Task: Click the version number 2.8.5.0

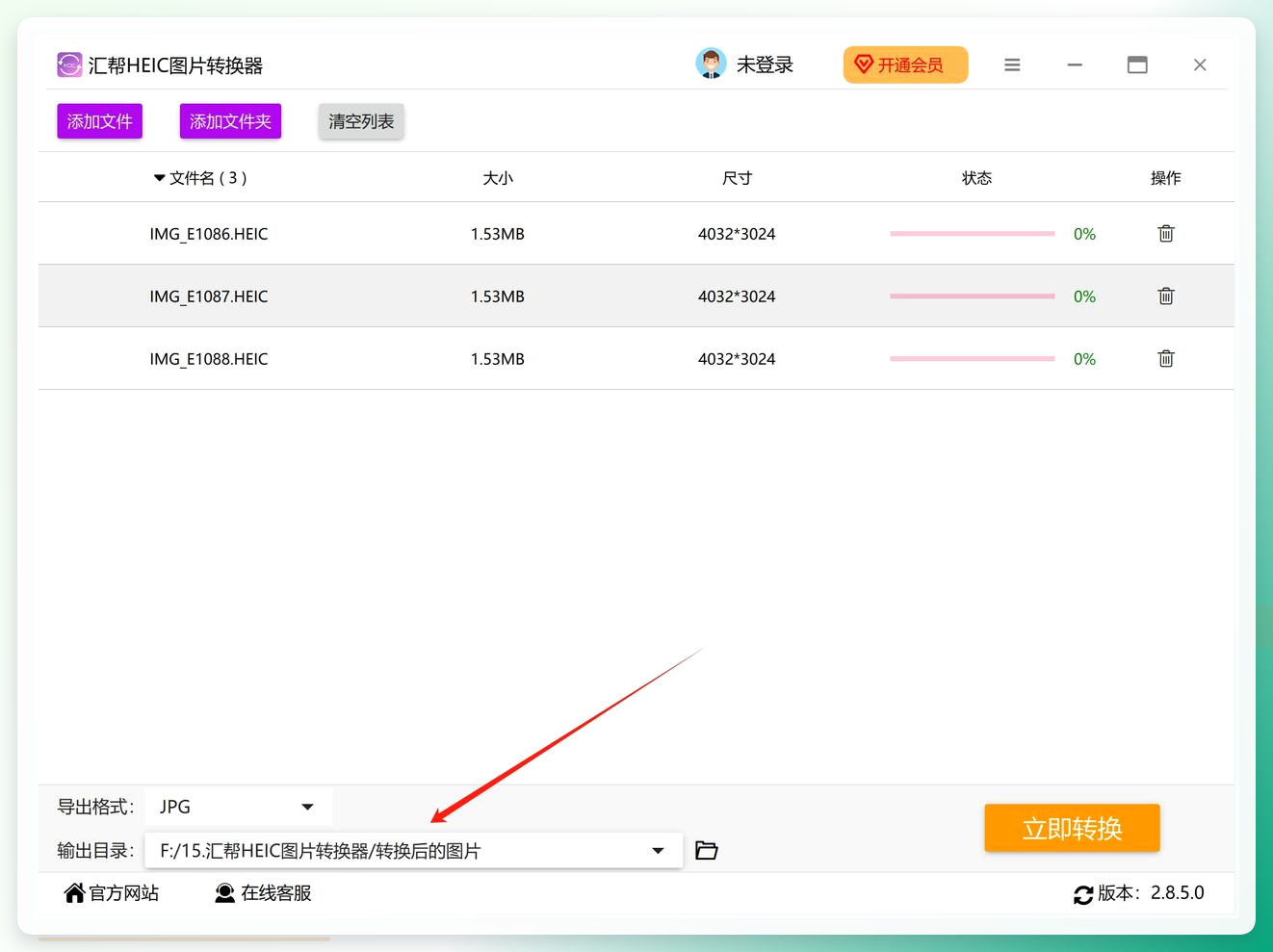Action: (x=1178, y=893)
